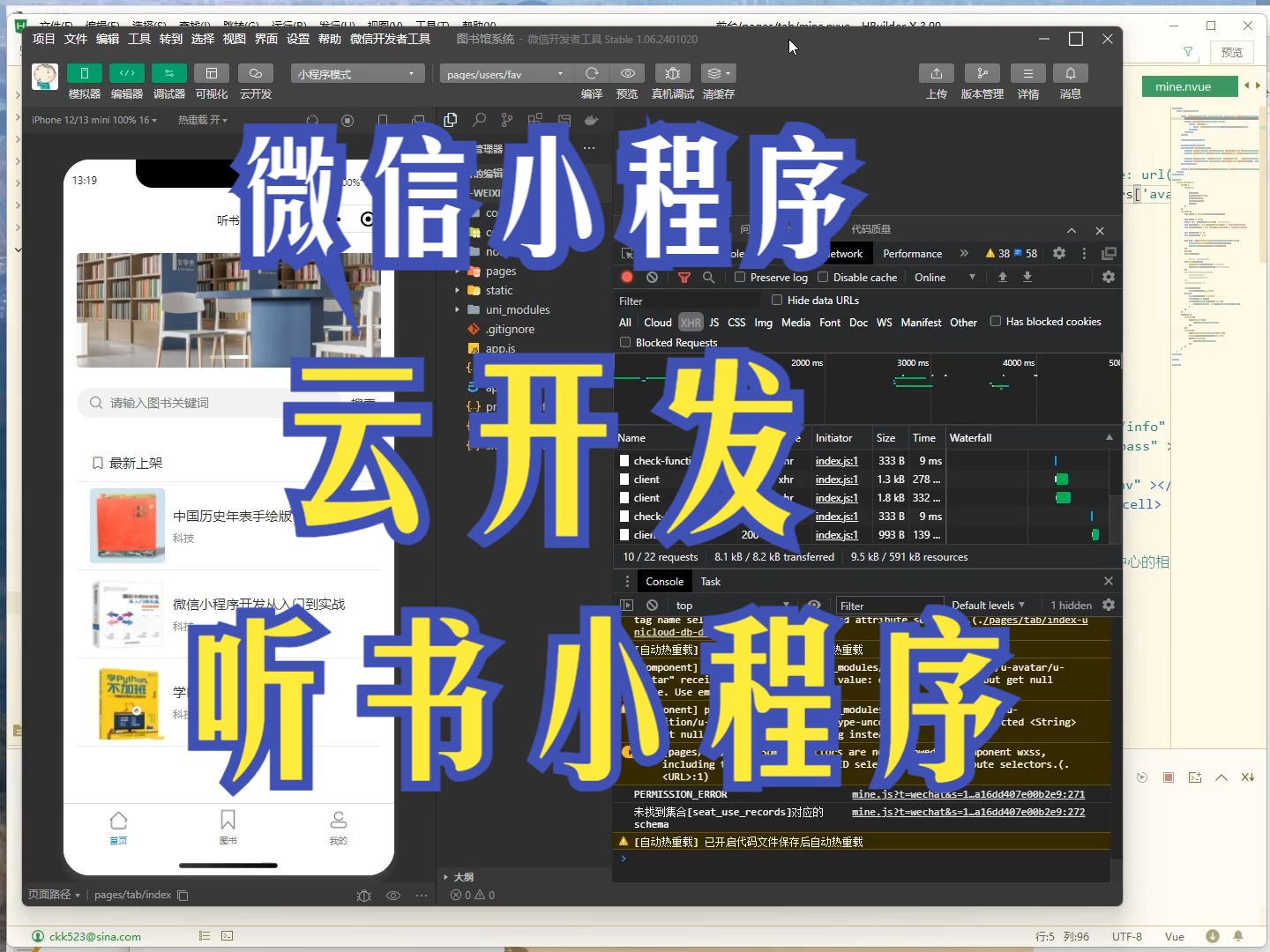The width and height of the screenshot is (1270, 952).
Task: Enable Preserve log checkbox
Action: pyautogui.click(x=740, y=277)
